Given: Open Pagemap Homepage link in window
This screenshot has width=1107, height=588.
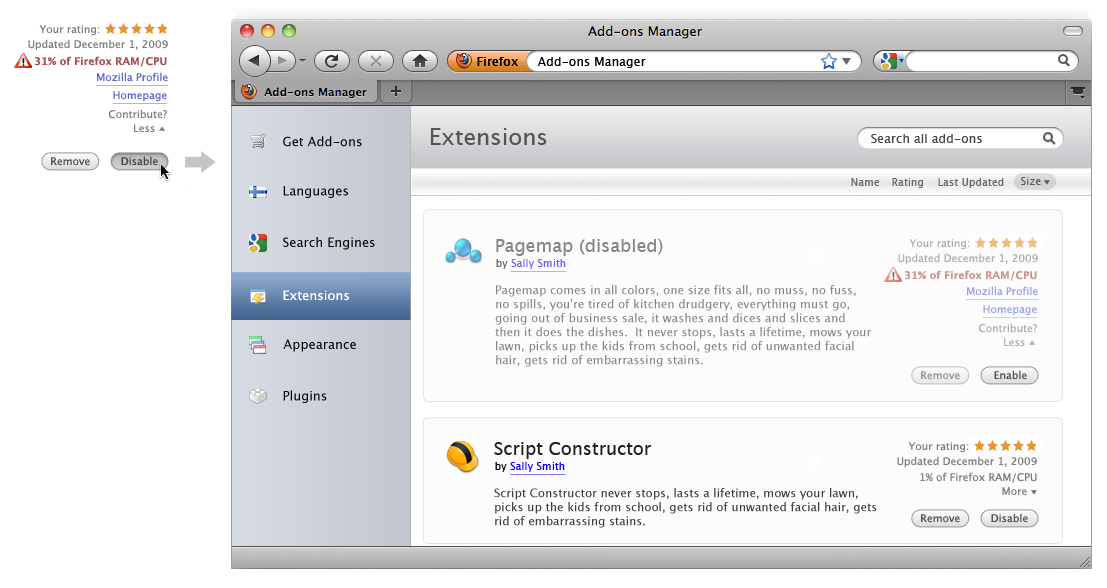Looking at the screenshot, I should point(1010,310).
